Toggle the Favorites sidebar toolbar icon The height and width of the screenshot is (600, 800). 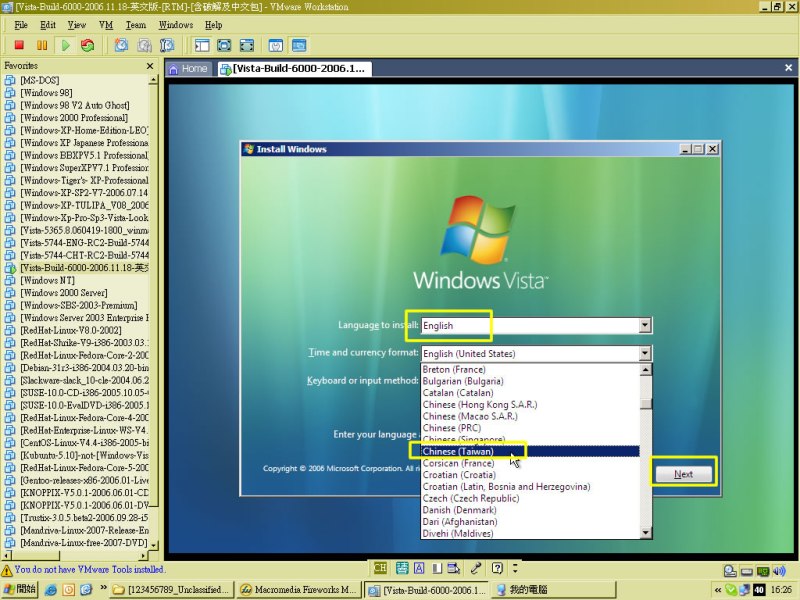(202, 45)
